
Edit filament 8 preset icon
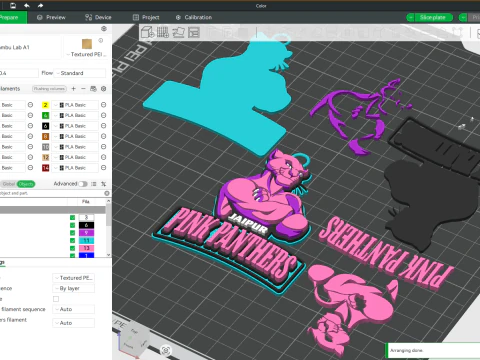pyautogui.click(x=104, y=136)
